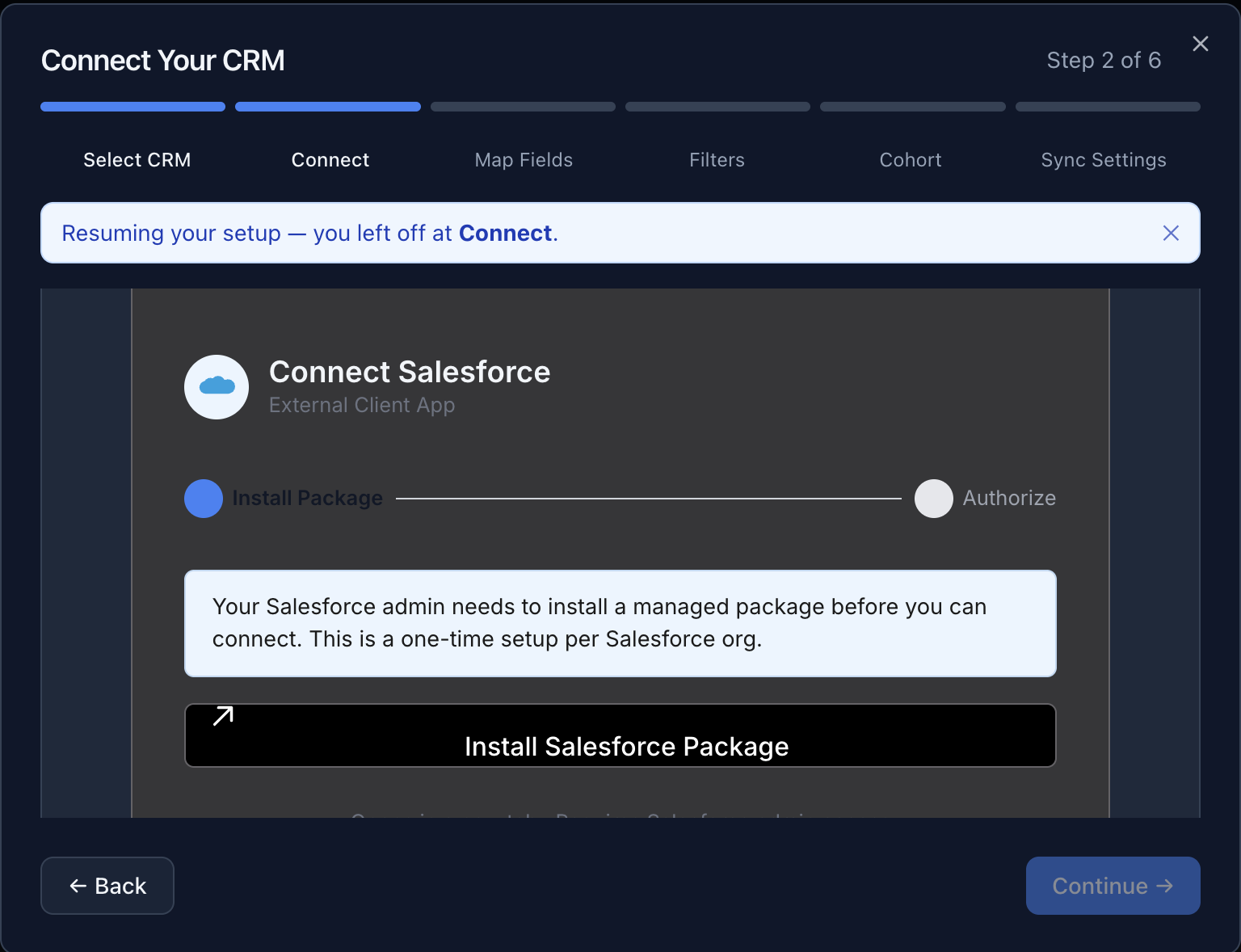
Task: Open the Filters step
Action: click(x=717, y=160)
